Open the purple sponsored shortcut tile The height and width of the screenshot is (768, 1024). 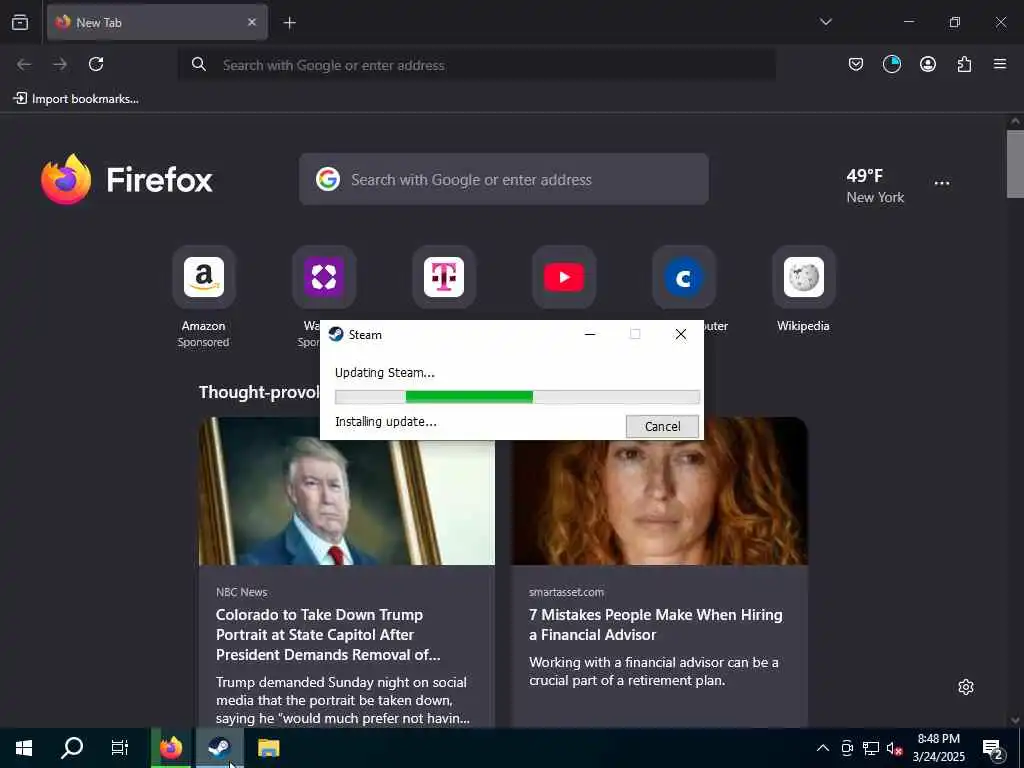click(x=324, y=277)
